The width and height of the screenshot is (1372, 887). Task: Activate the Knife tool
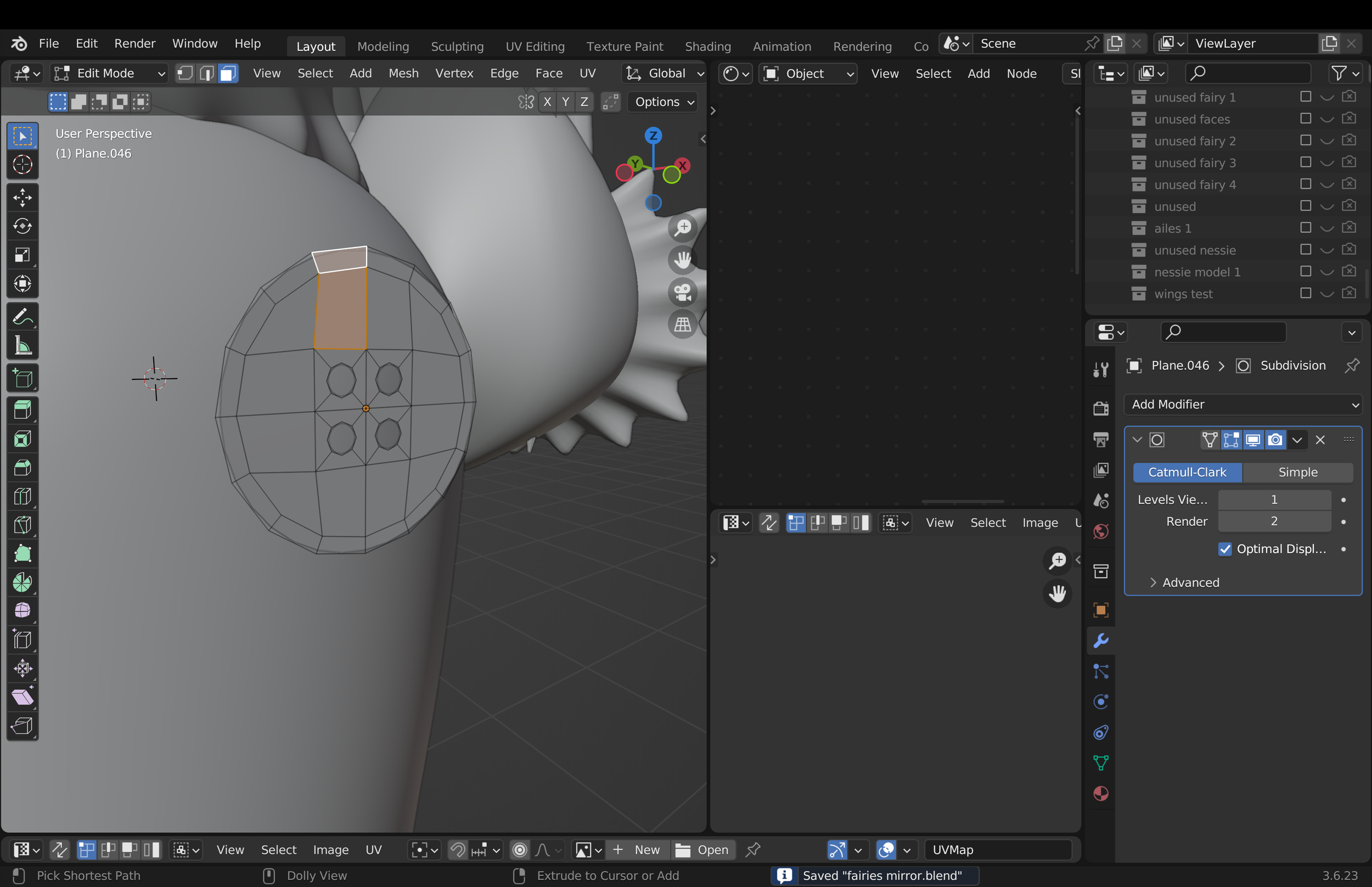pos(23,525)
